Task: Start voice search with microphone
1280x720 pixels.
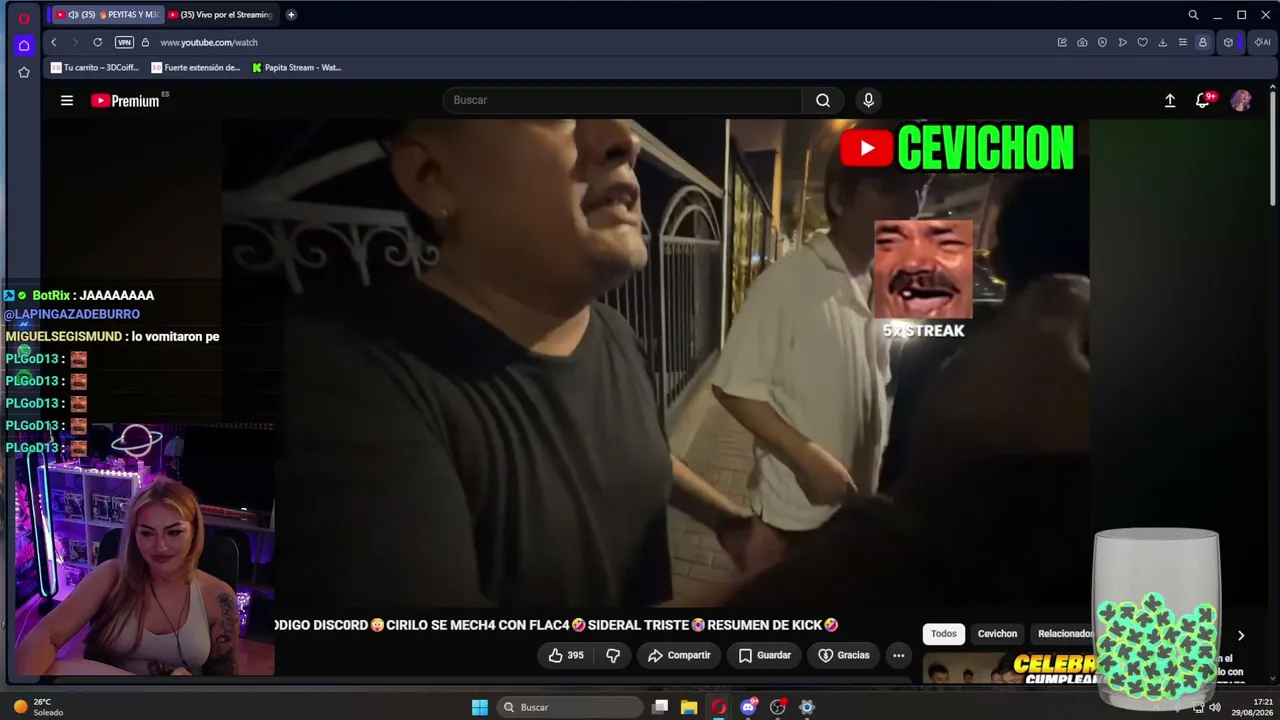Action: 868,100
